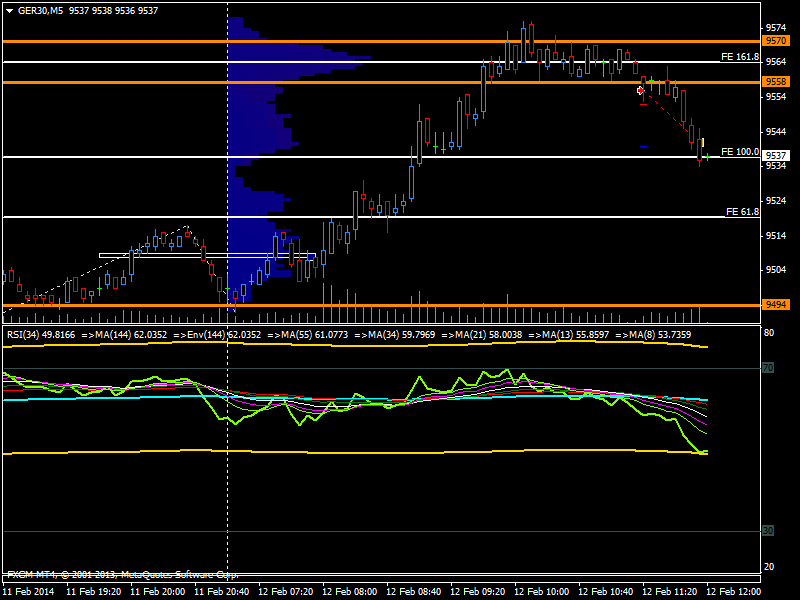Select the FE 61.8 Fibonacci label
The image size is (800, 600).
click(x=742, y=212)
